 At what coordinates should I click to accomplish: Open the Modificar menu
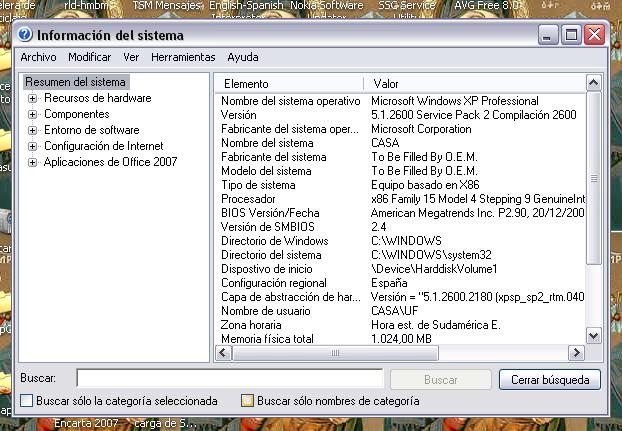coord(90,57)
